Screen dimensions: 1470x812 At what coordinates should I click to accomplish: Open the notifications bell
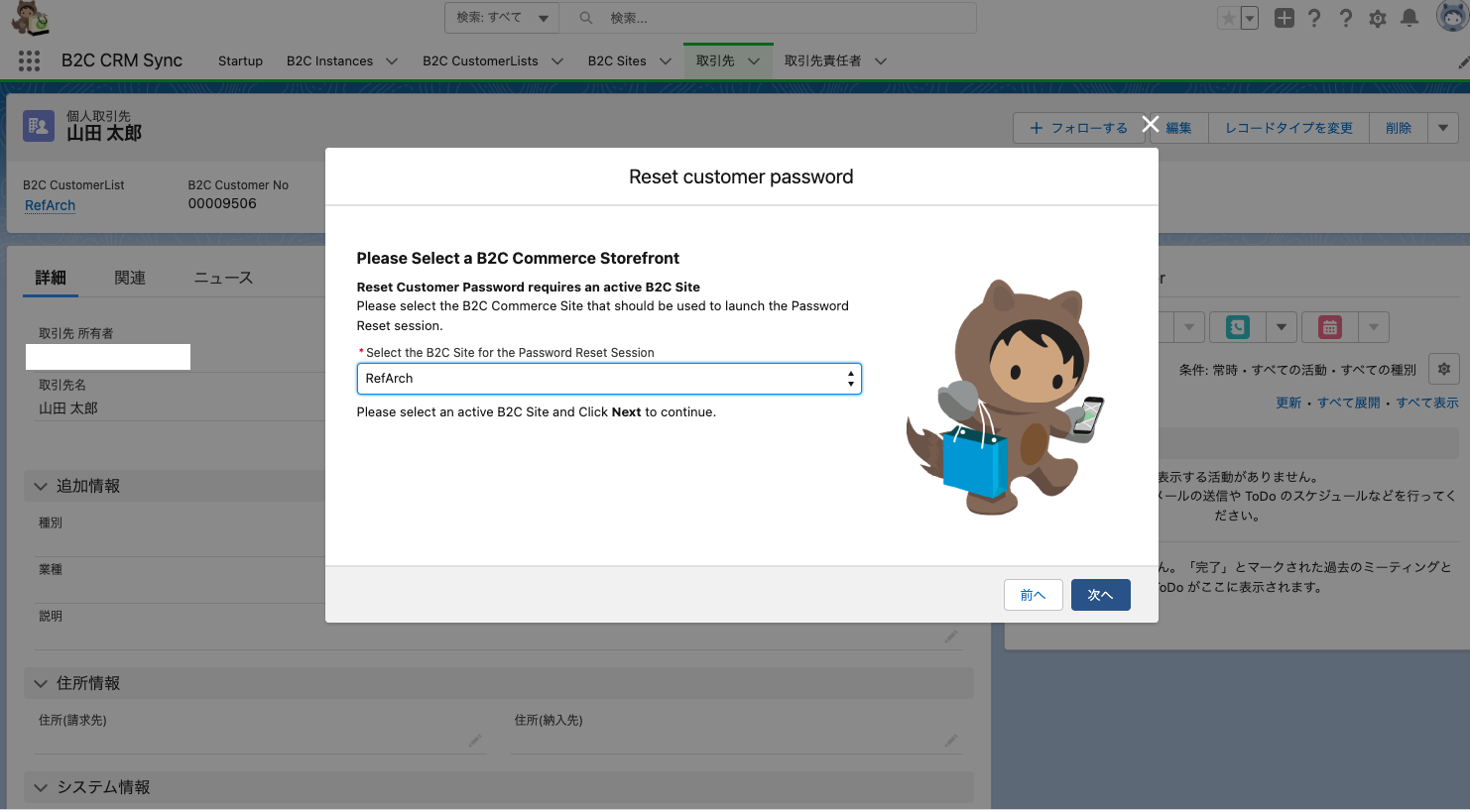1409,18
